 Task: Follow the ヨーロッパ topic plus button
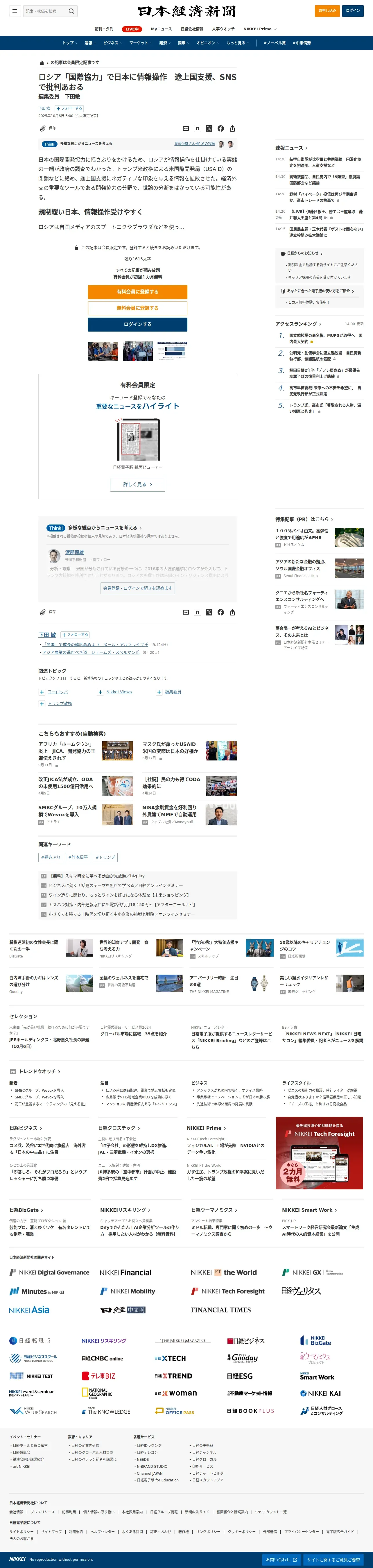tap(42, 692)
